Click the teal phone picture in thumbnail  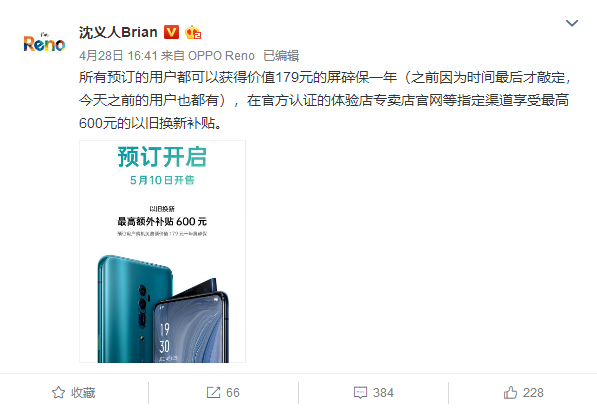(x=163, y=308)
